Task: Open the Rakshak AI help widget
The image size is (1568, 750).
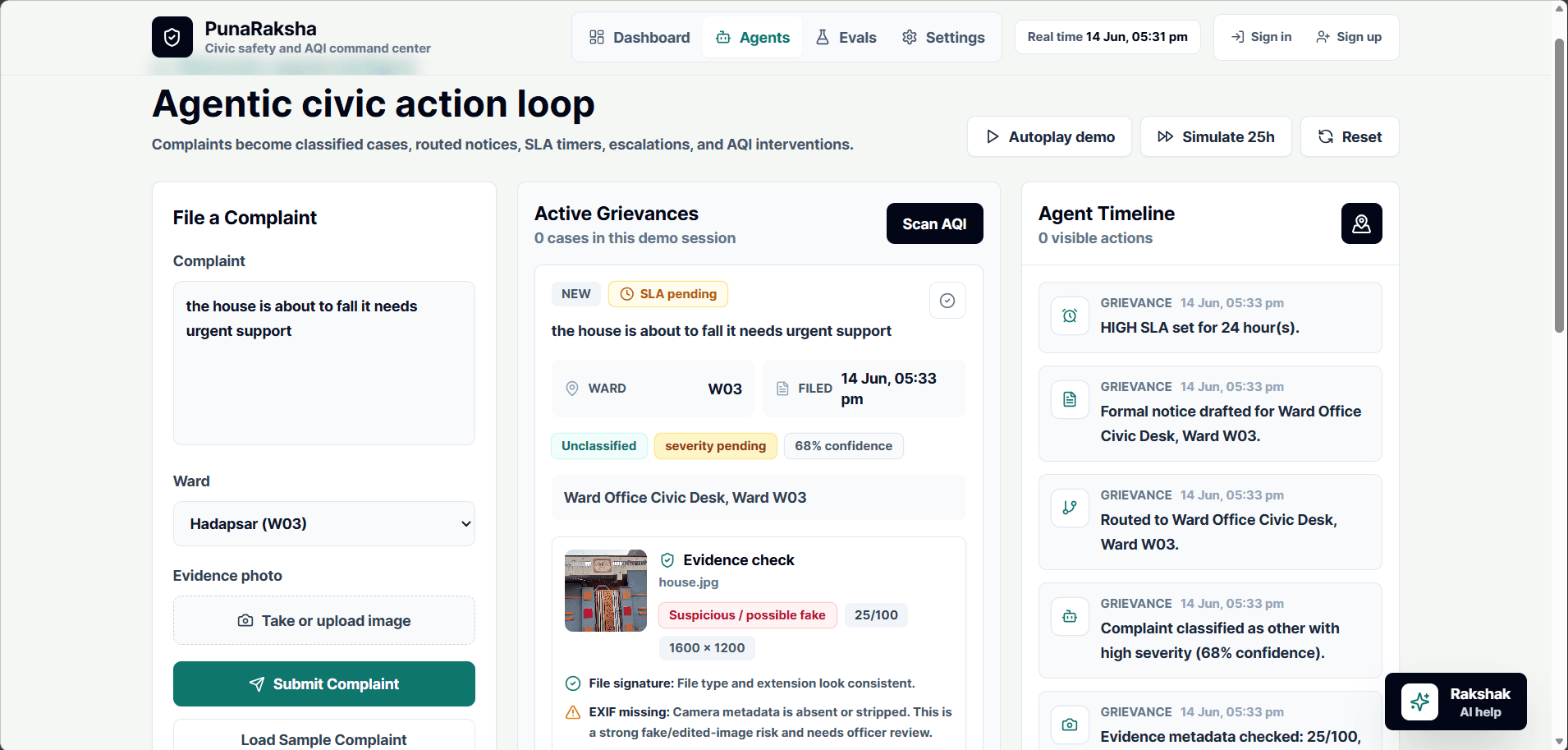Action: tap(1456, 702)
